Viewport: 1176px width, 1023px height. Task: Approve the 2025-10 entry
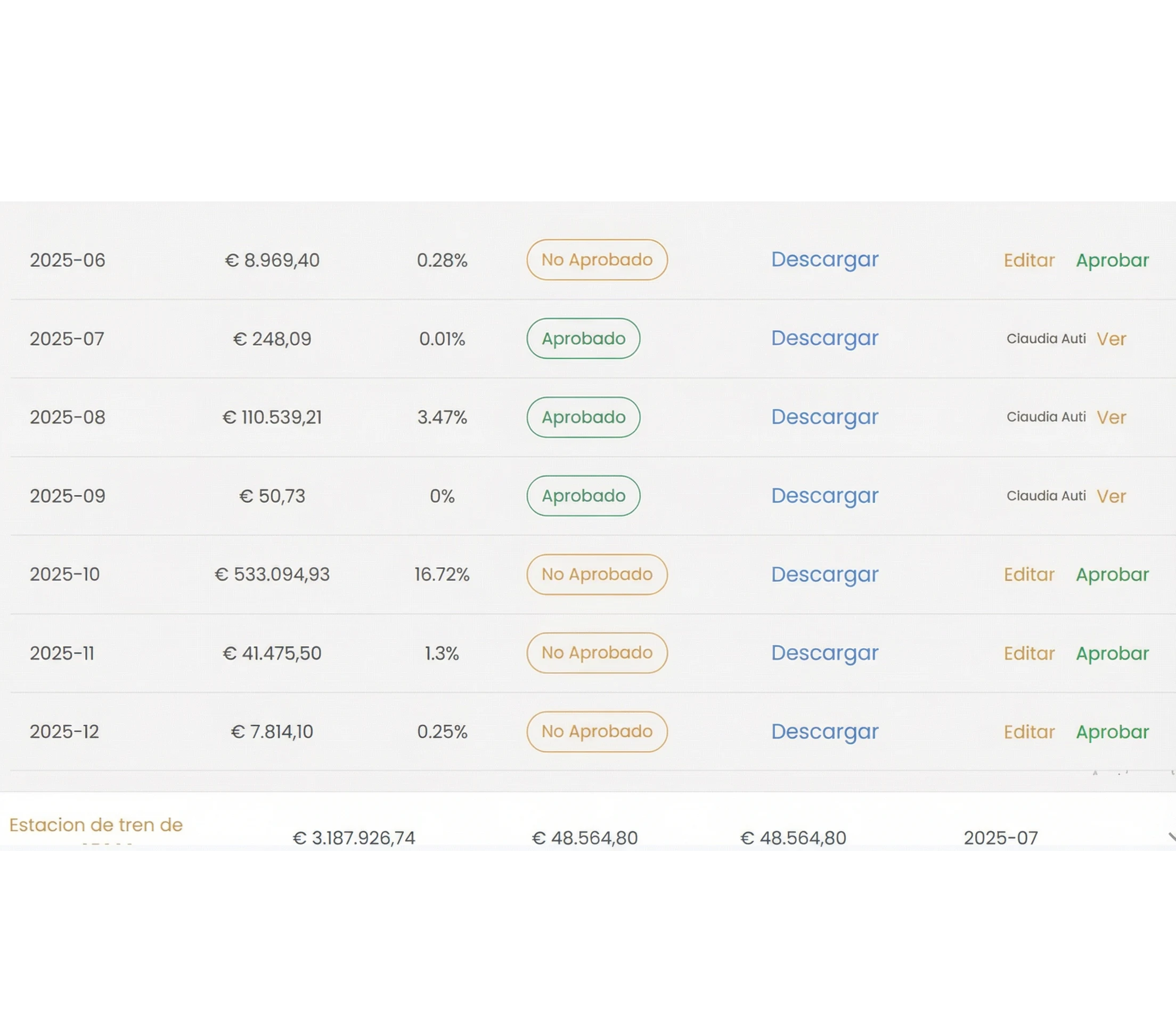click(1112, 575)
